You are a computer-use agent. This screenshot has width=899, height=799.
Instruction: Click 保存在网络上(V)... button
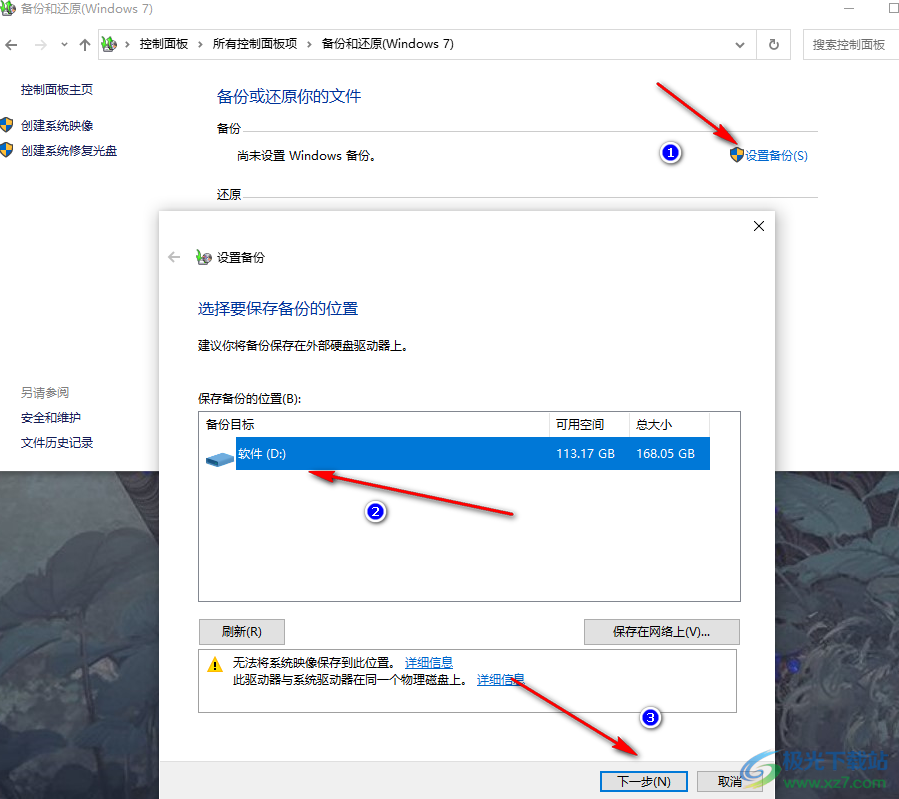[662, 632]
